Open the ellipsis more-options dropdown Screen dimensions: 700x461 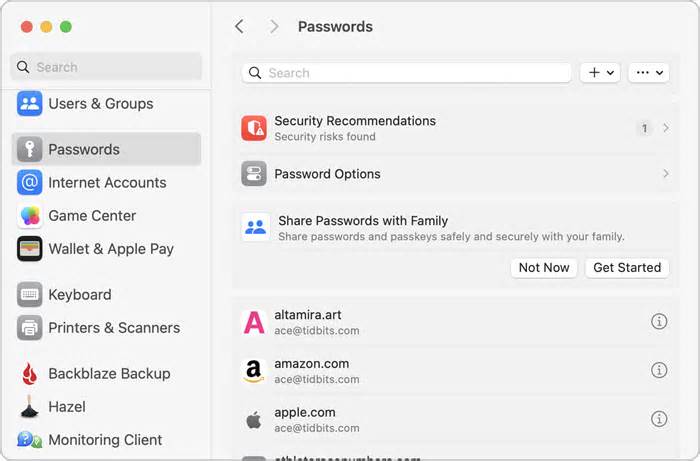tap(649, 72)
